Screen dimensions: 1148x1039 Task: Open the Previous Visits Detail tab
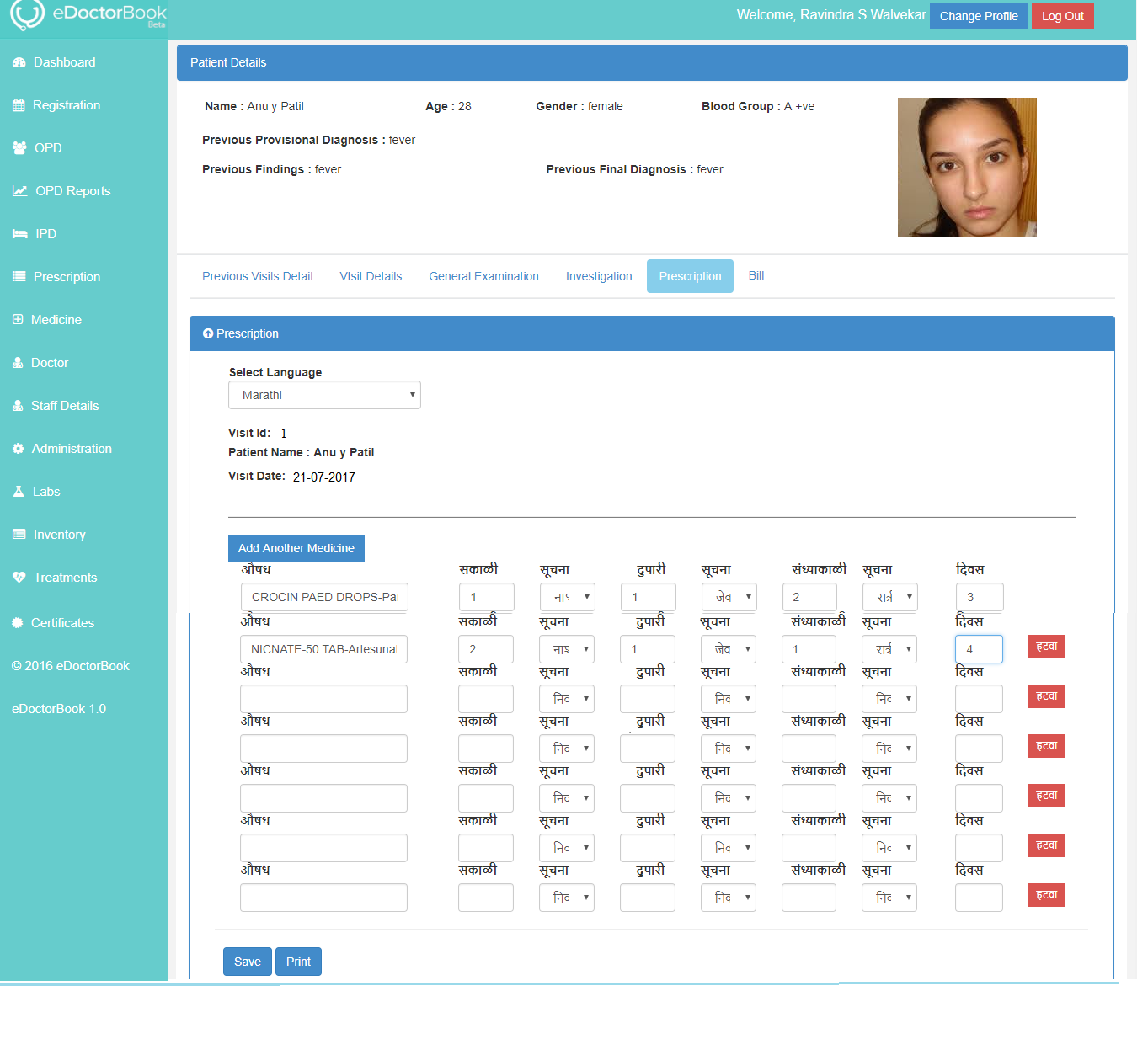coord(257,276)
